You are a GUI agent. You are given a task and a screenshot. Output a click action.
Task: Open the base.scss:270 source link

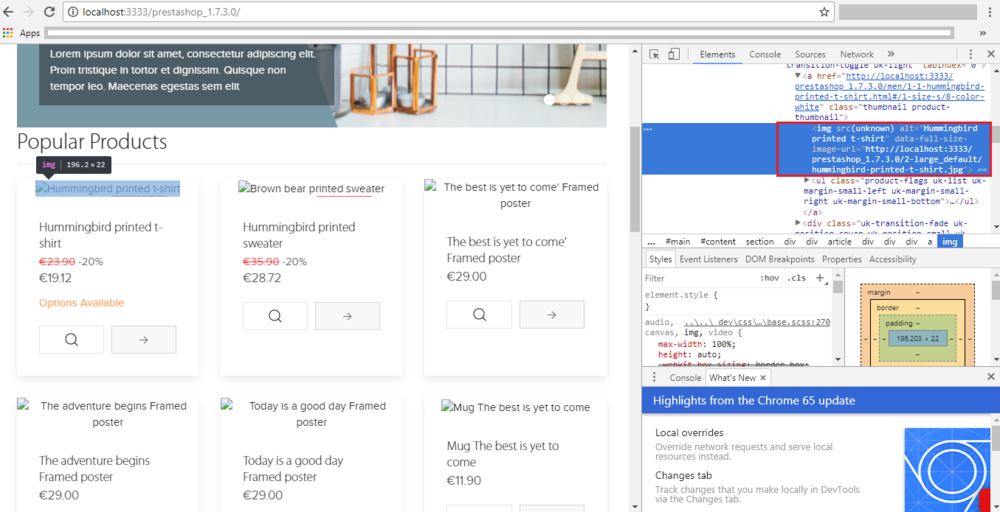point(756,322)
